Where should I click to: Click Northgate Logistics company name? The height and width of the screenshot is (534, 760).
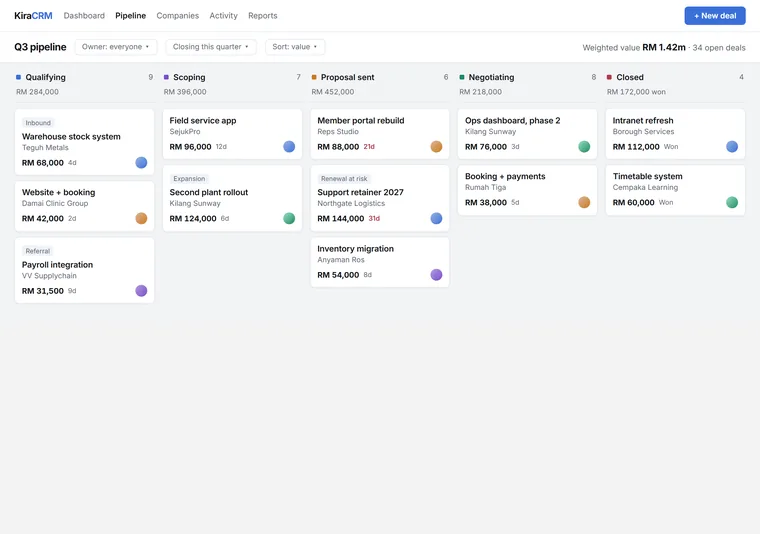[x=351, y=204]
